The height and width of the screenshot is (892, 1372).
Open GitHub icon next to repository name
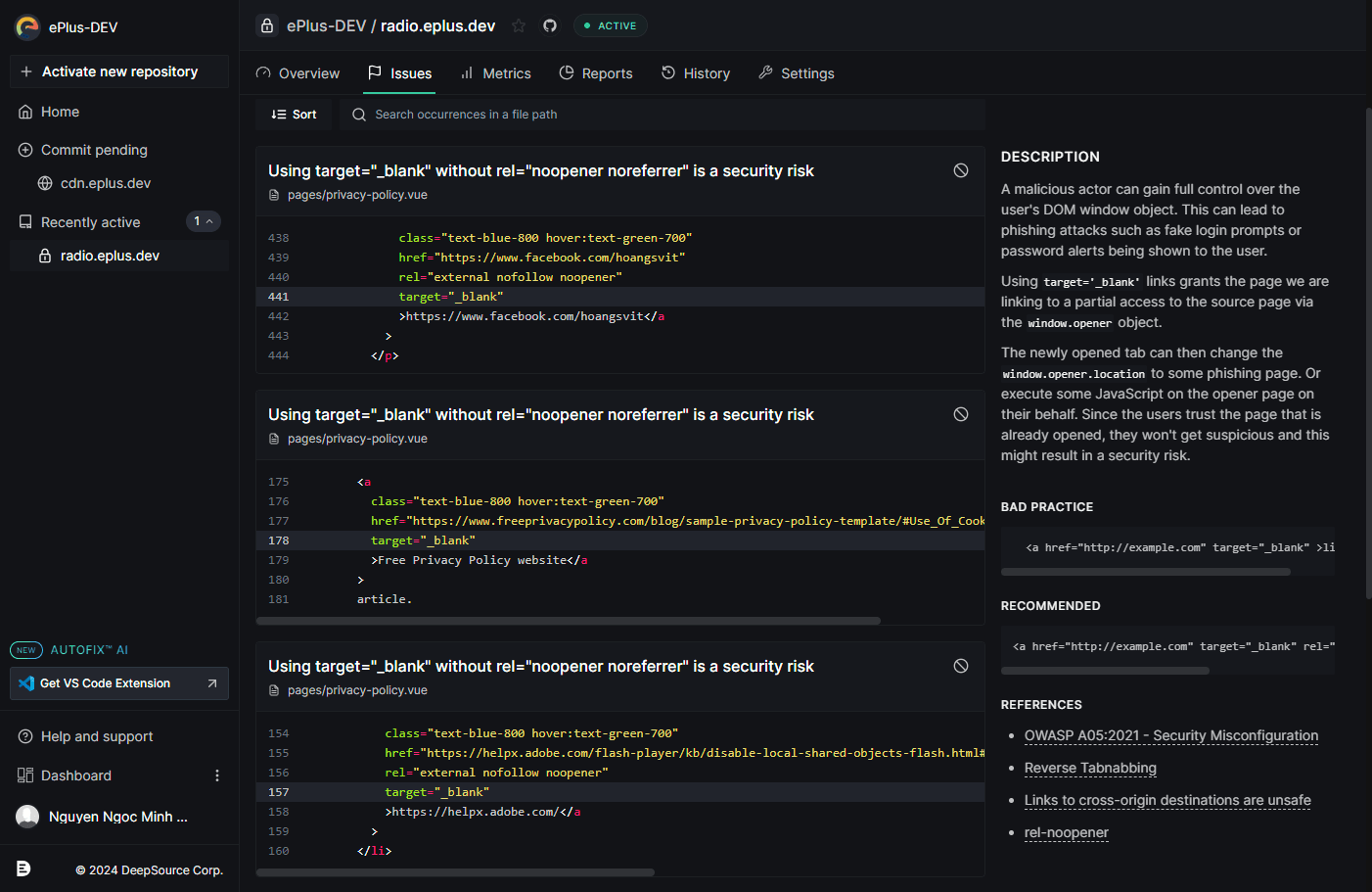tap(550, 25)
